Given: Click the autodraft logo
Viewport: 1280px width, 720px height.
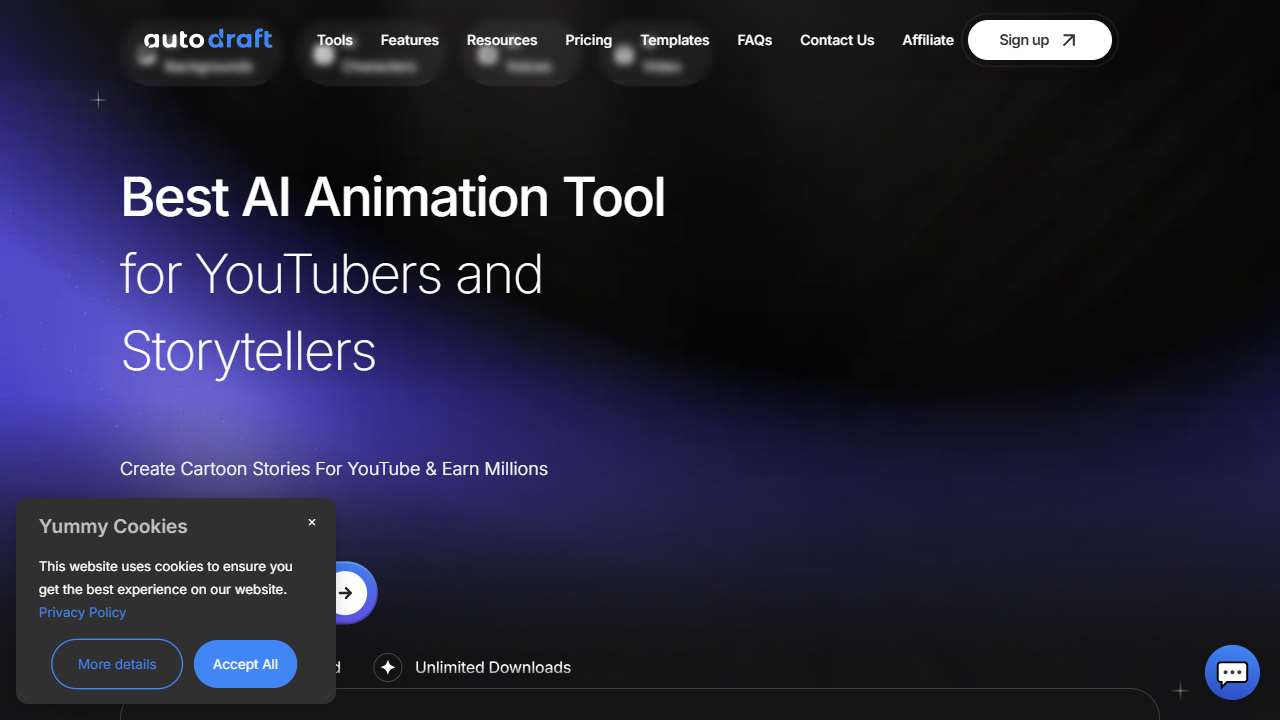Looking at the screenshot, I should pos(208,40).
